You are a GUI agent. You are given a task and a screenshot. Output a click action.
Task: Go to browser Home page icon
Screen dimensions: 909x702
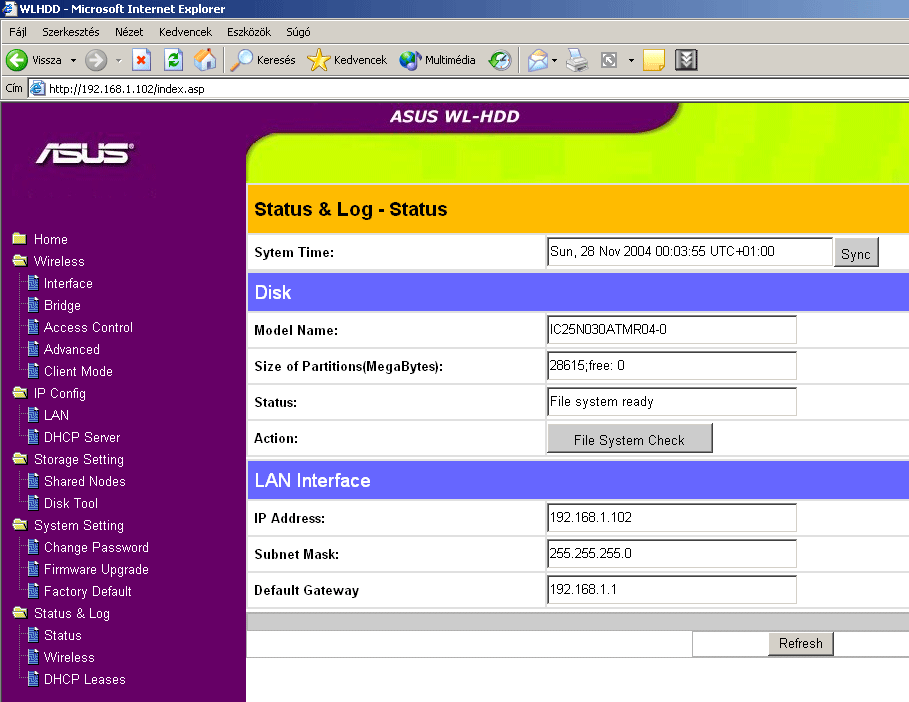coord(205,60)
